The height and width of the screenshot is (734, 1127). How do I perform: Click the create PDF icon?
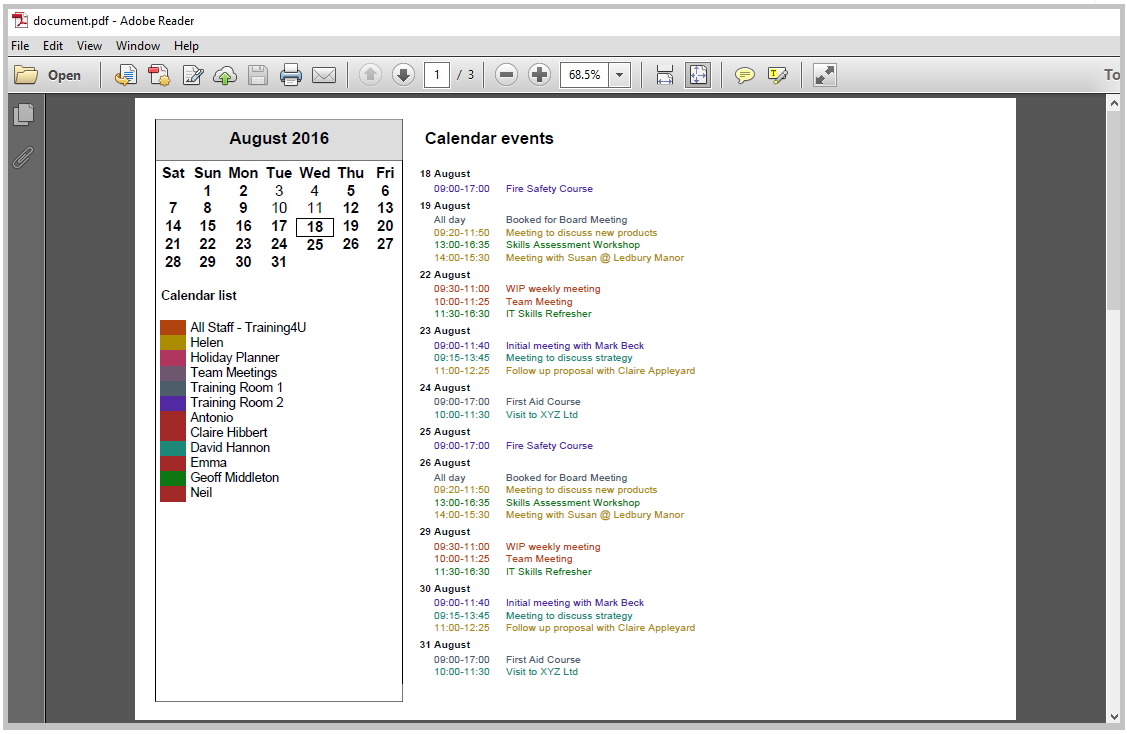coord(159,75)
